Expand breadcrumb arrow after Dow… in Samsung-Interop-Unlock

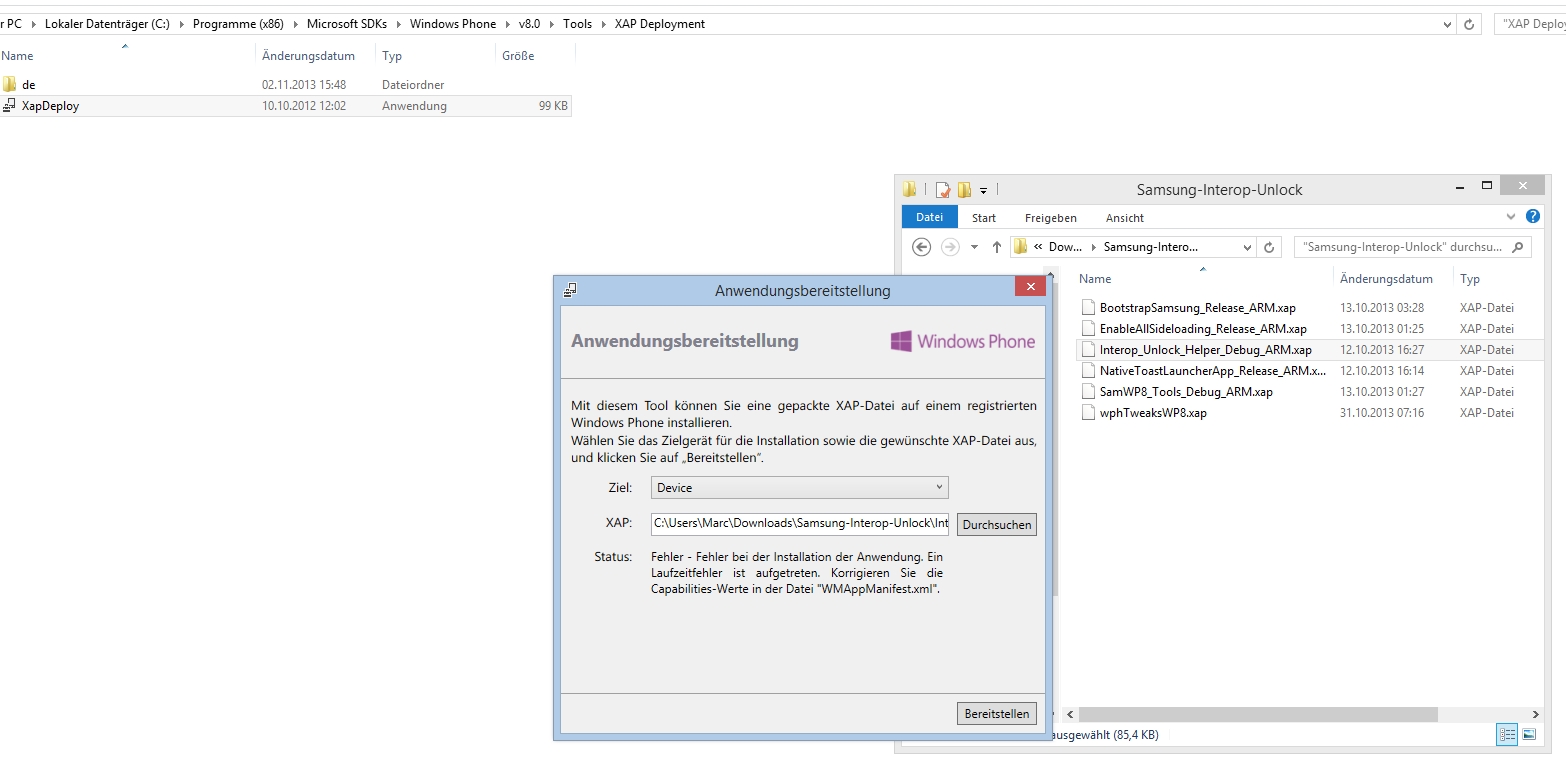(x=1093, y=247)
